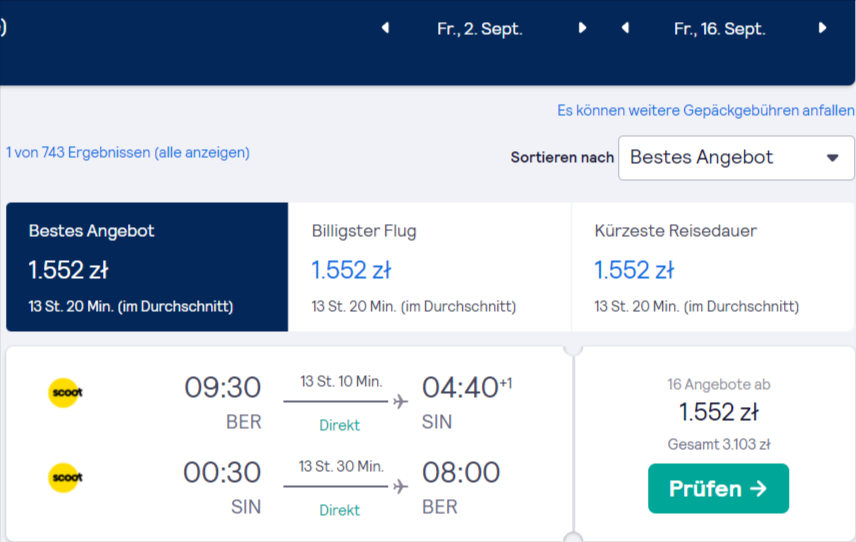Click the Prüfen button
Image resolution: width=856 pixels, height=542 pixels.
718,489
